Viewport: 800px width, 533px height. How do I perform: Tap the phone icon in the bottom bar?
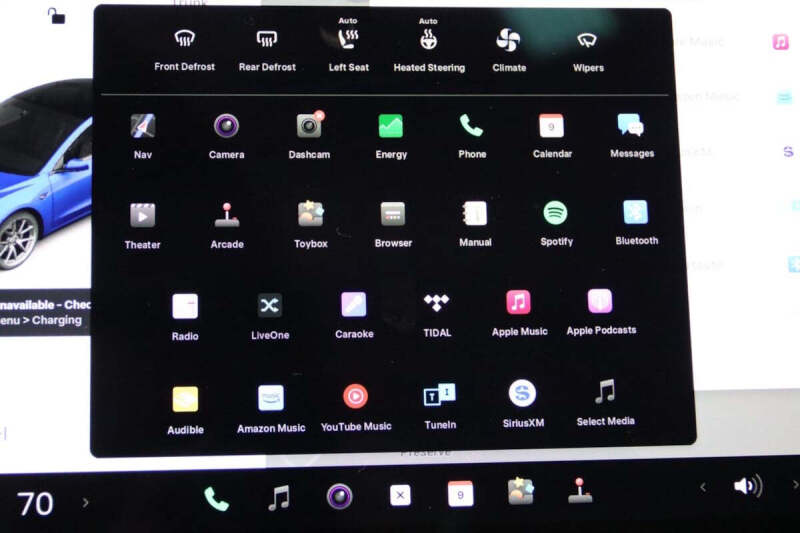pos(216,498)
